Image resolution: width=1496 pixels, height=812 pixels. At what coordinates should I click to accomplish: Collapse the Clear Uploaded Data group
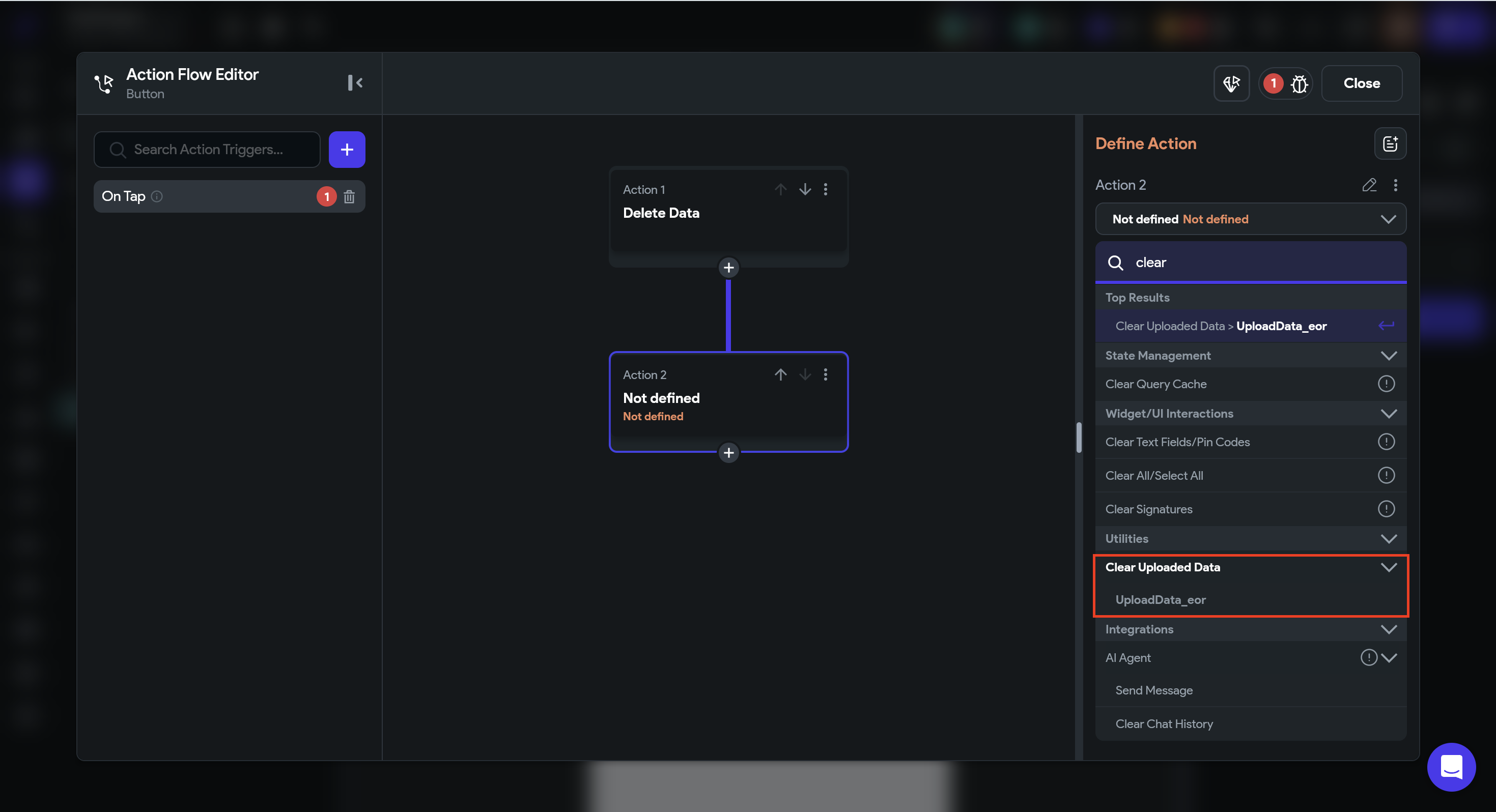(1388, 567)
